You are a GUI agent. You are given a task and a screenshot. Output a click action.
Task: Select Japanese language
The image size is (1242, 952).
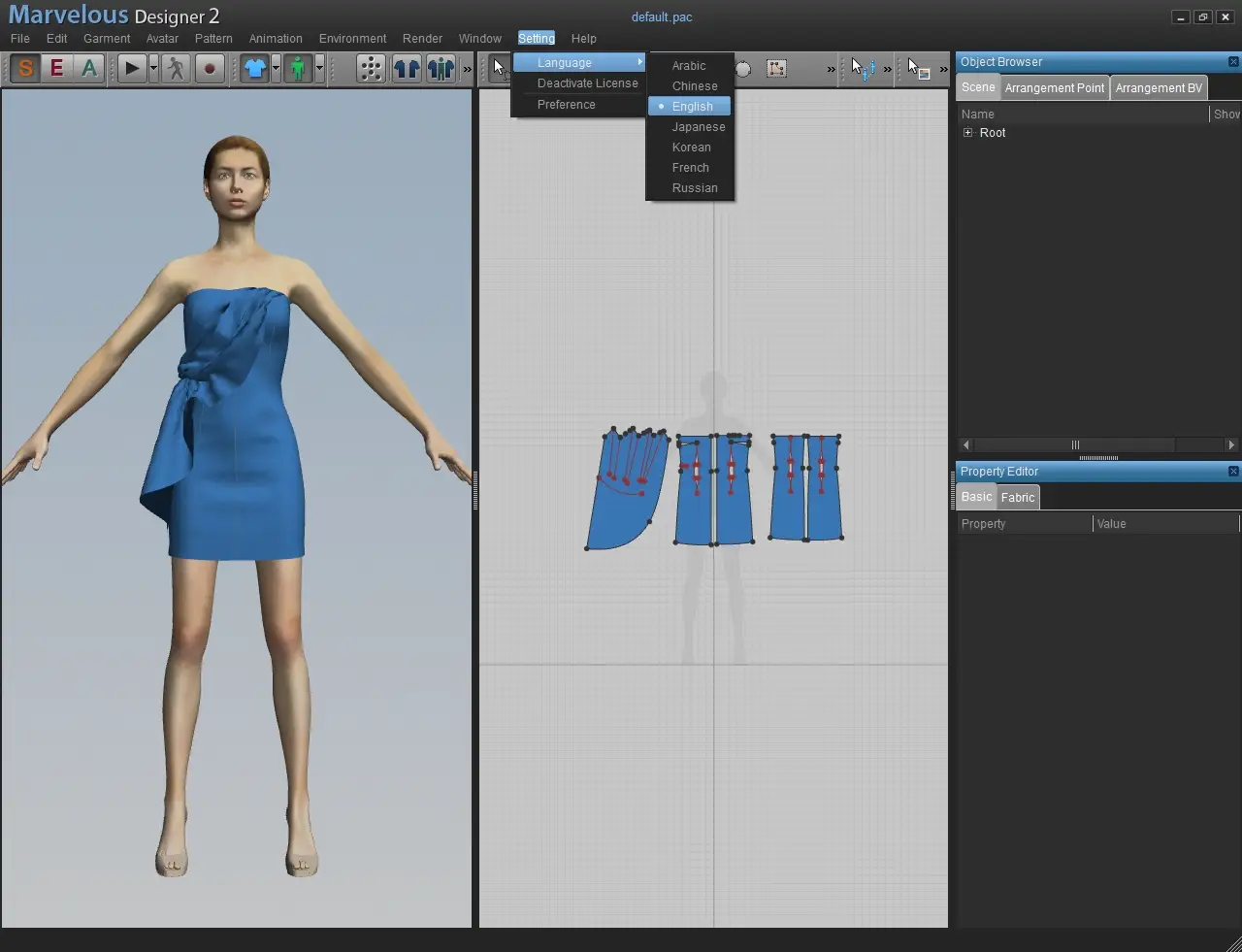click(690, 127)
